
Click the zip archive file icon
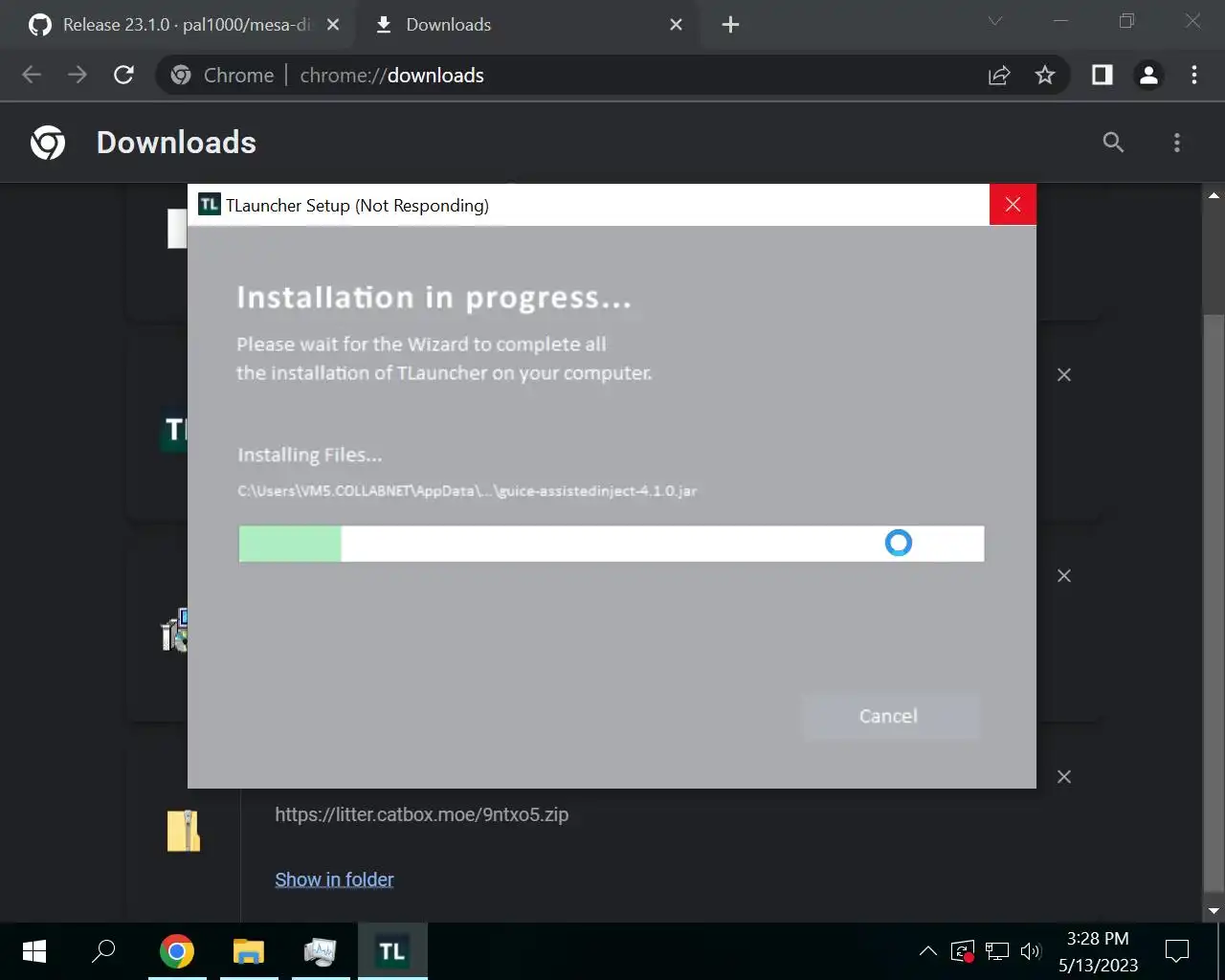[x=184, y=831]
